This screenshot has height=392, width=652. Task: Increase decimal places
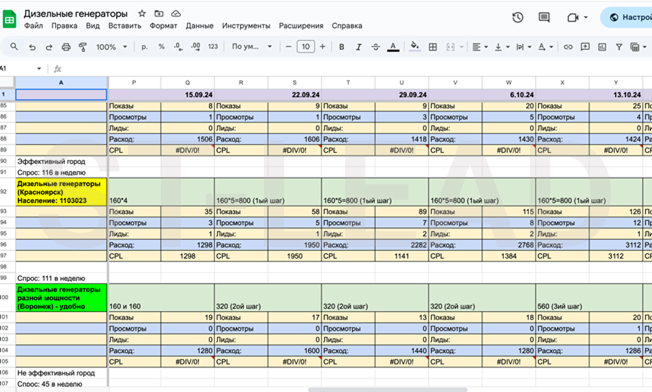[195, 47]
